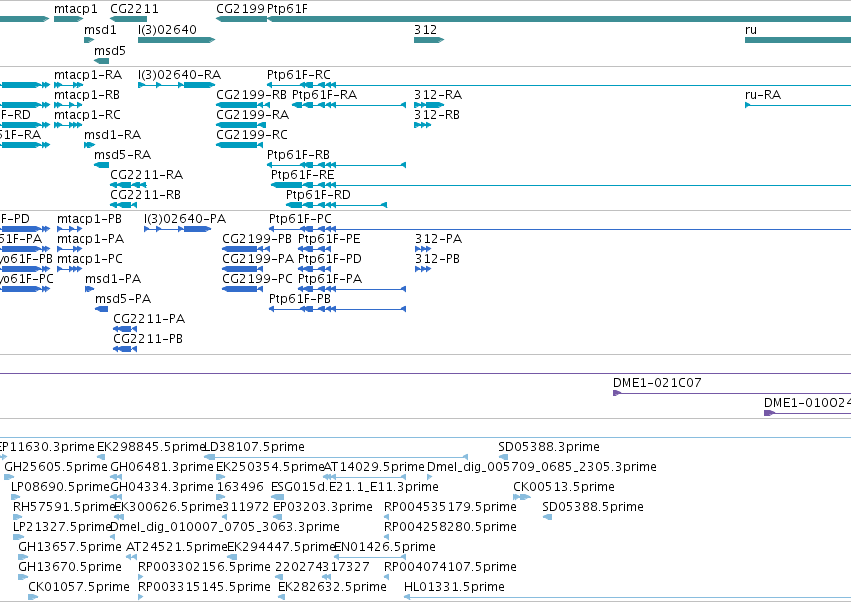Select the 'msd5-PA' protein label

123,299
